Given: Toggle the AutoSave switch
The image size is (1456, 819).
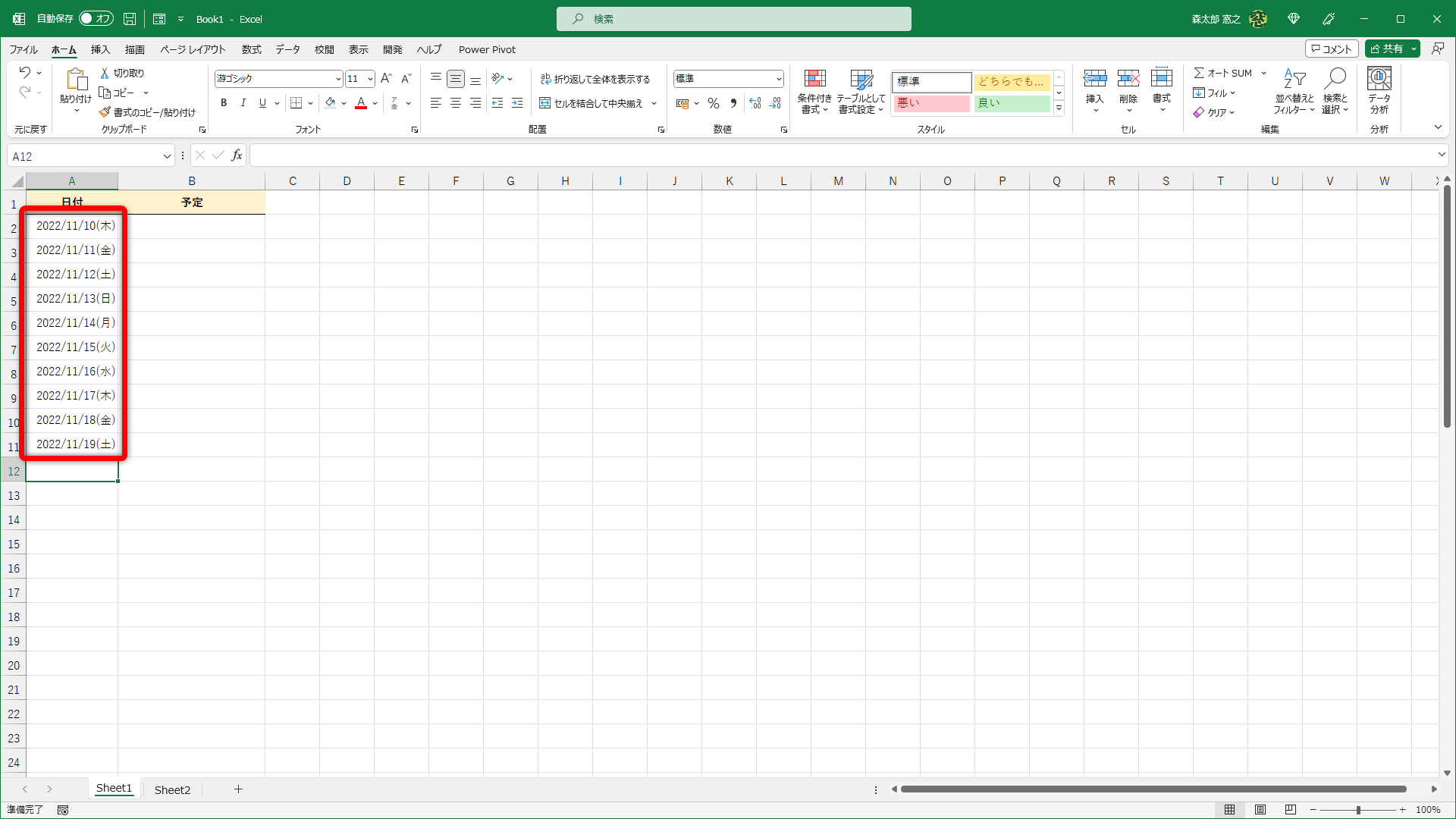Looking at the screenshot, I should click(96, 19).
